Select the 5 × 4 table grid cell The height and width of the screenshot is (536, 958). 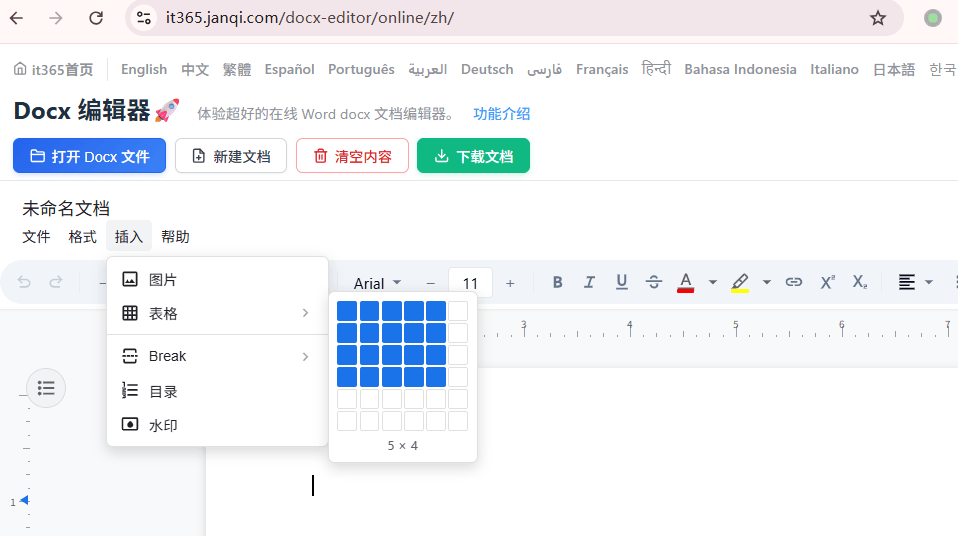pyautogui.click(x=436, y=376)
